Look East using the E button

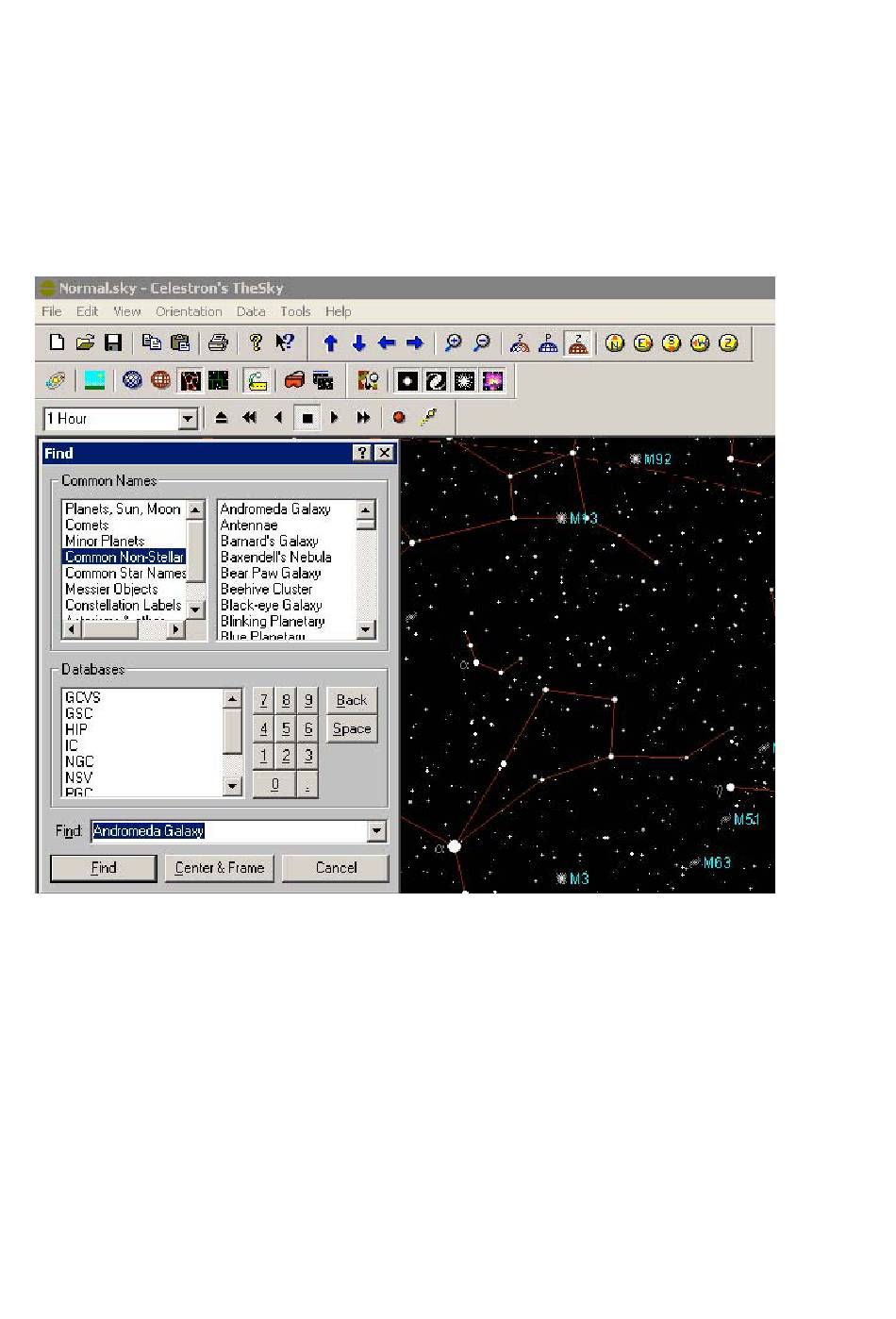[643, 342]
